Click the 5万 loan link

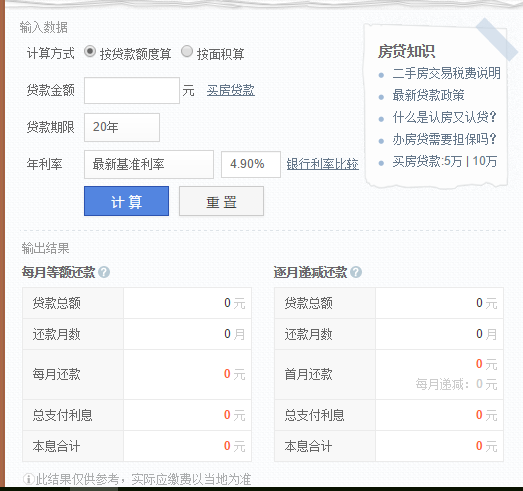coord(453,161)
